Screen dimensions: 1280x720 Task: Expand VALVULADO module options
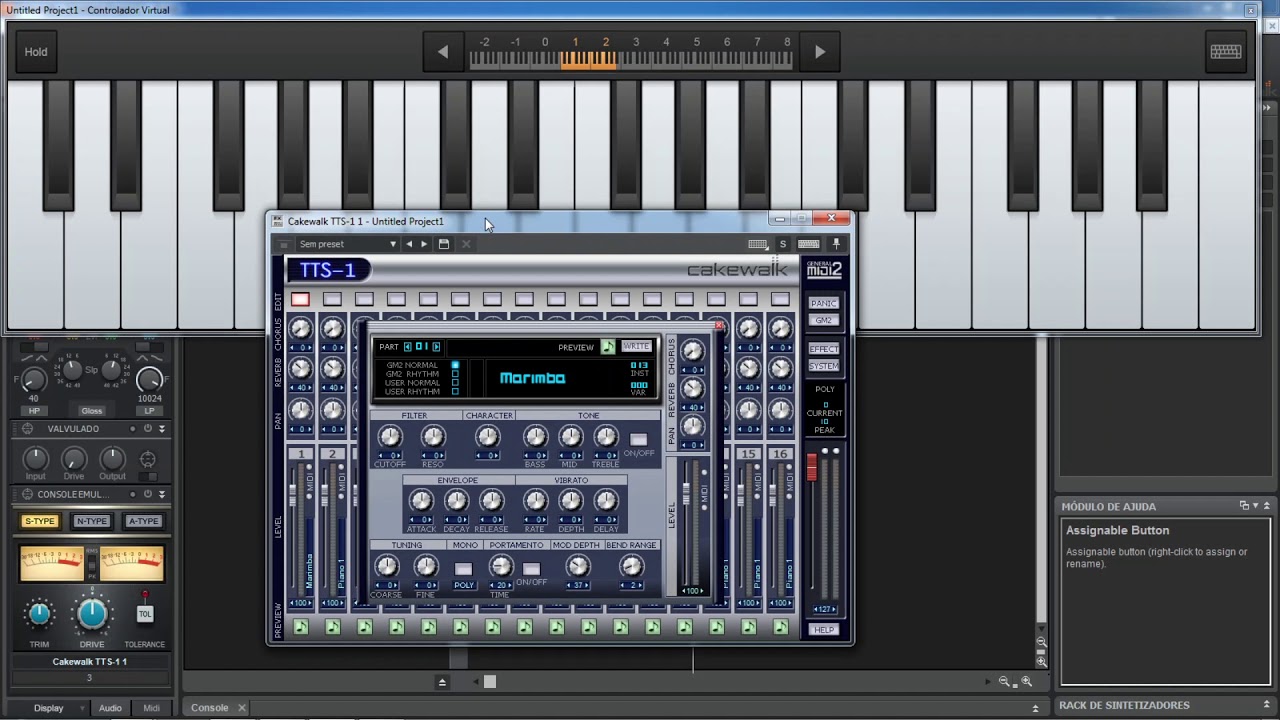pos(162,428)
